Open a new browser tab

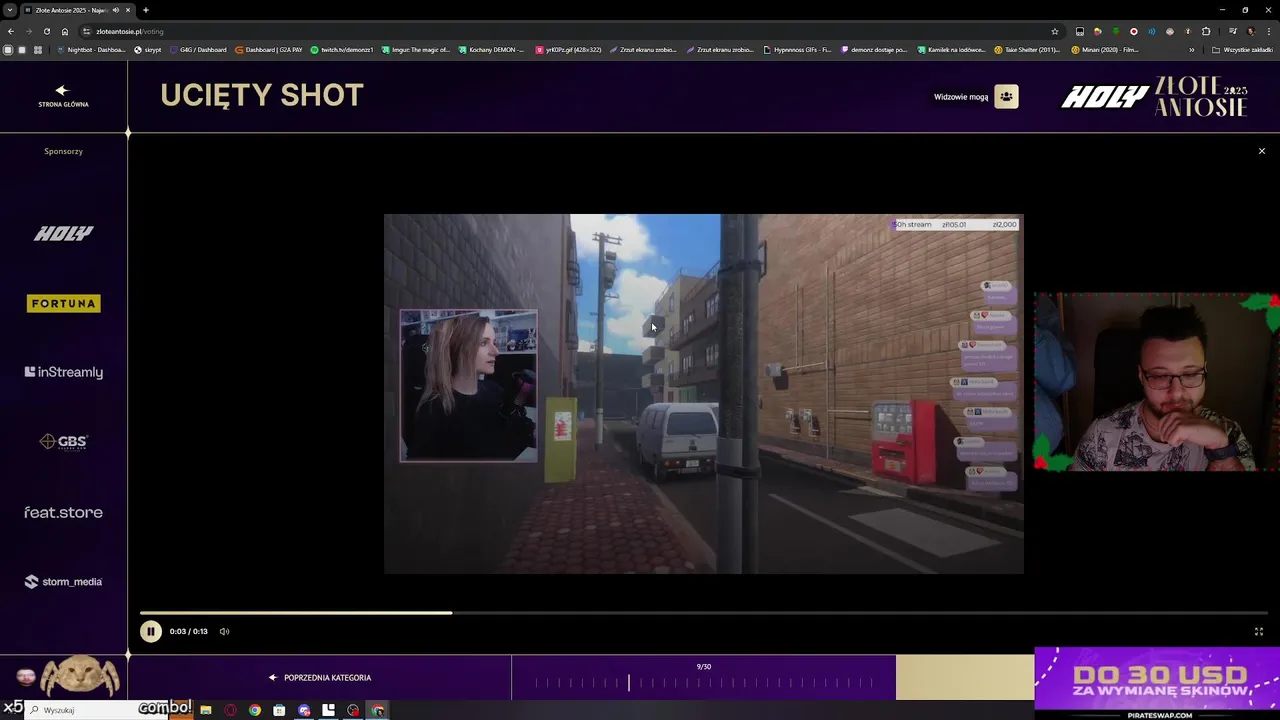coord(146,10)
